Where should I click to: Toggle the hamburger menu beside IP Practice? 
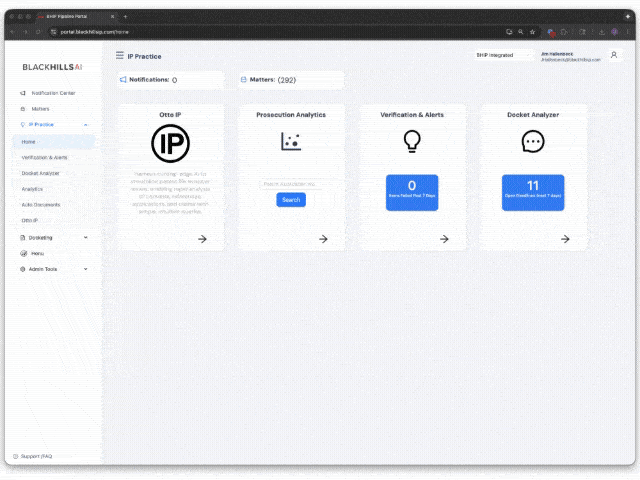point(120,56)
